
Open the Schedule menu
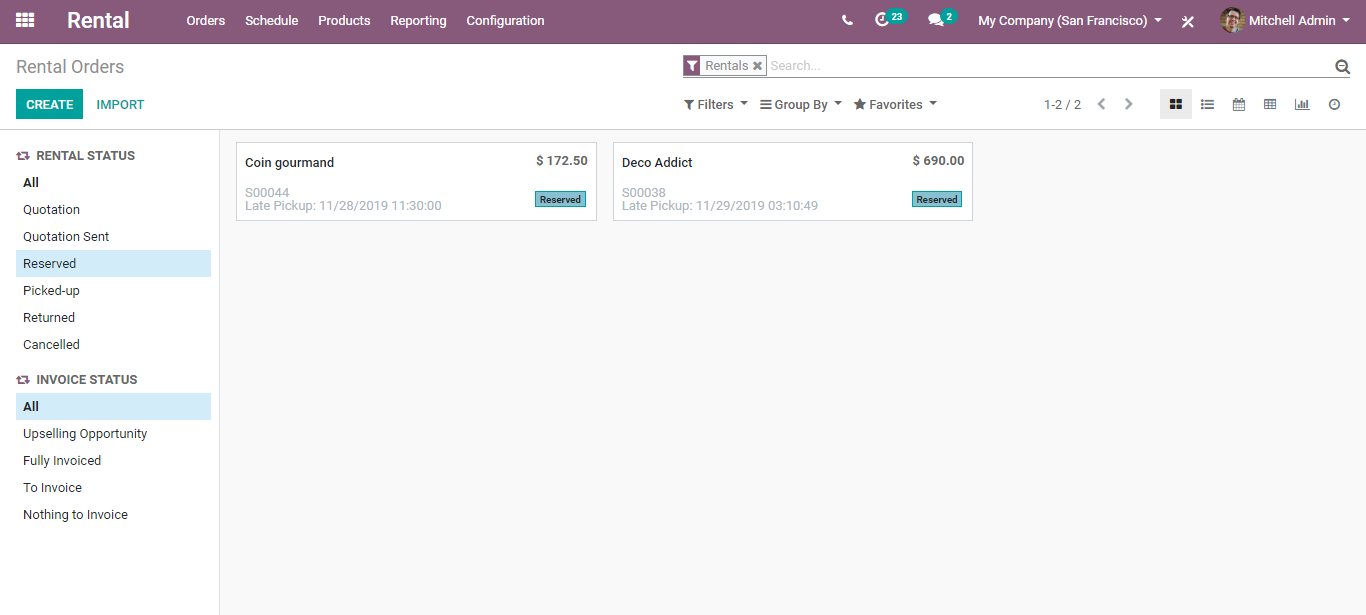272,20
